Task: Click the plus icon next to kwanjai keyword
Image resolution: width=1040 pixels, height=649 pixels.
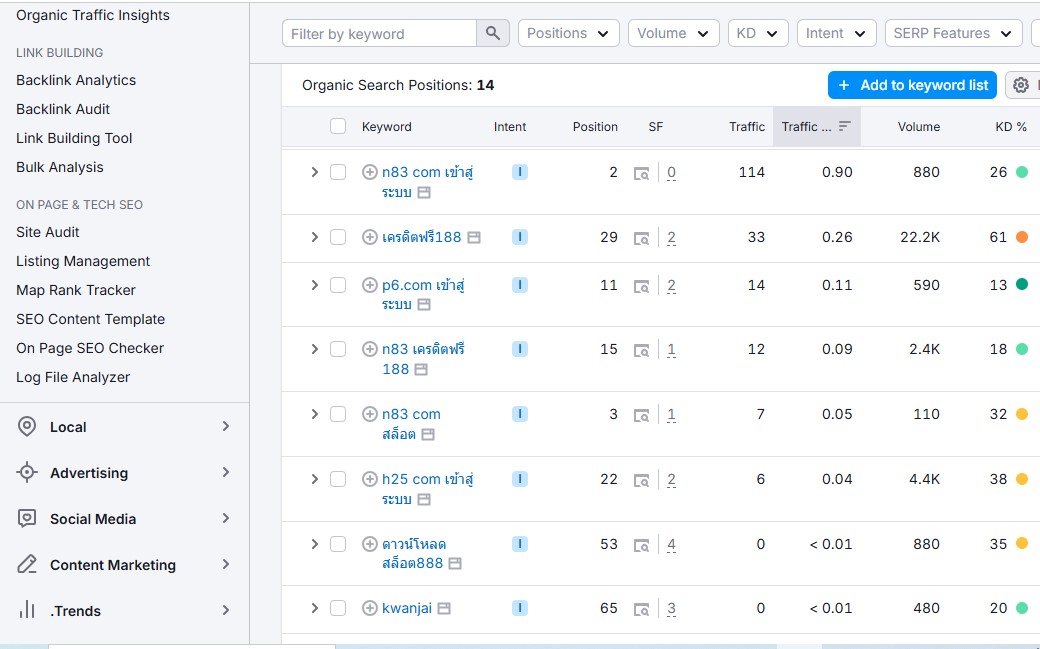Action: click(x=369, y=608)
